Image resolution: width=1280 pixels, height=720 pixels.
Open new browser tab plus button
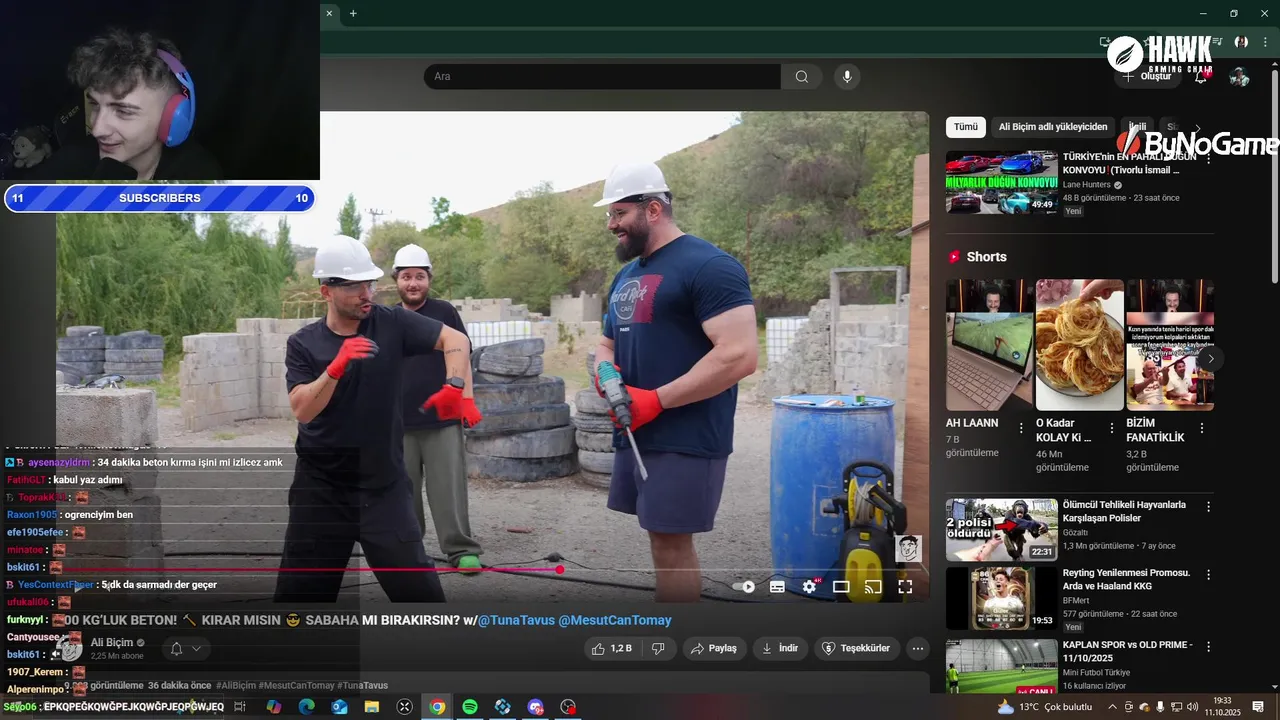(x=353, y=13)
